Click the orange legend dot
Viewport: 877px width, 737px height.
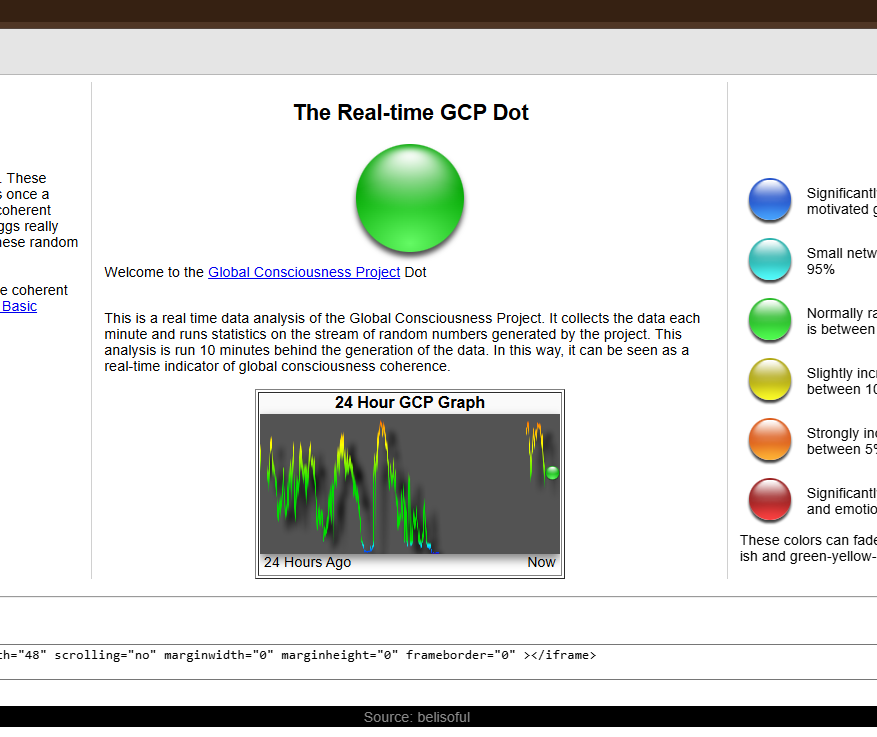click(770, 439)
